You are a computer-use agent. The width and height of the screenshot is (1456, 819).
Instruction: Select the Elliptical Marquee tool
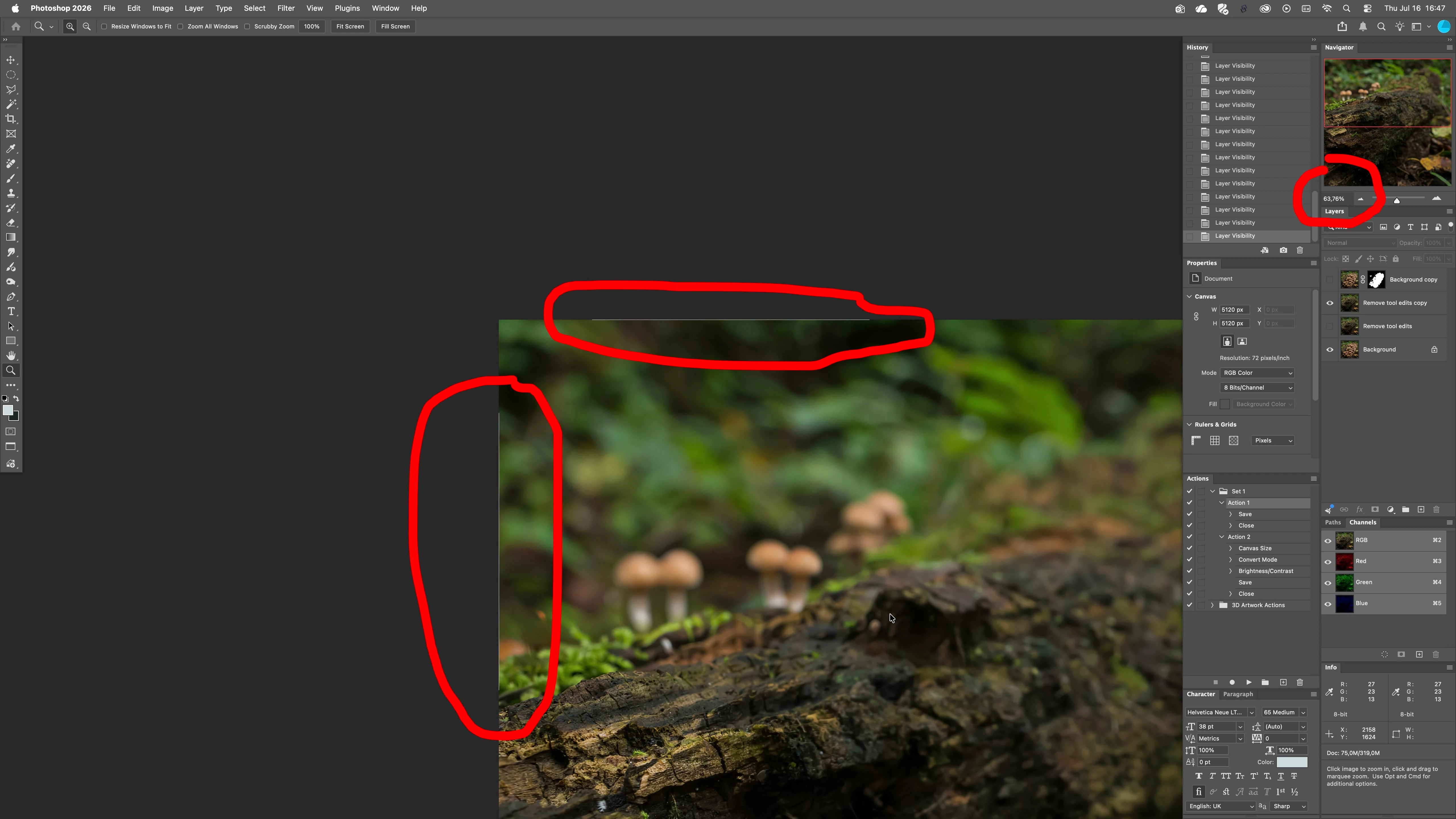click(x=11, y=75)
